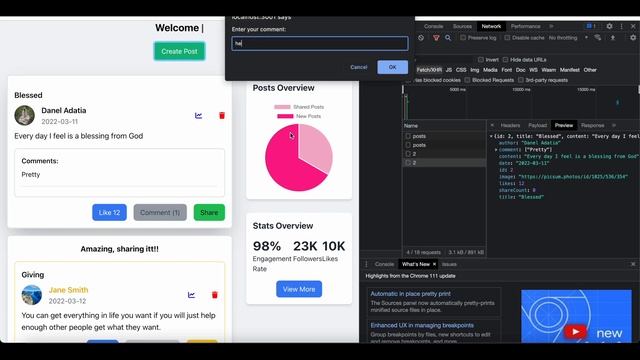Enable the Preserve log checkbox

[463, 38]
